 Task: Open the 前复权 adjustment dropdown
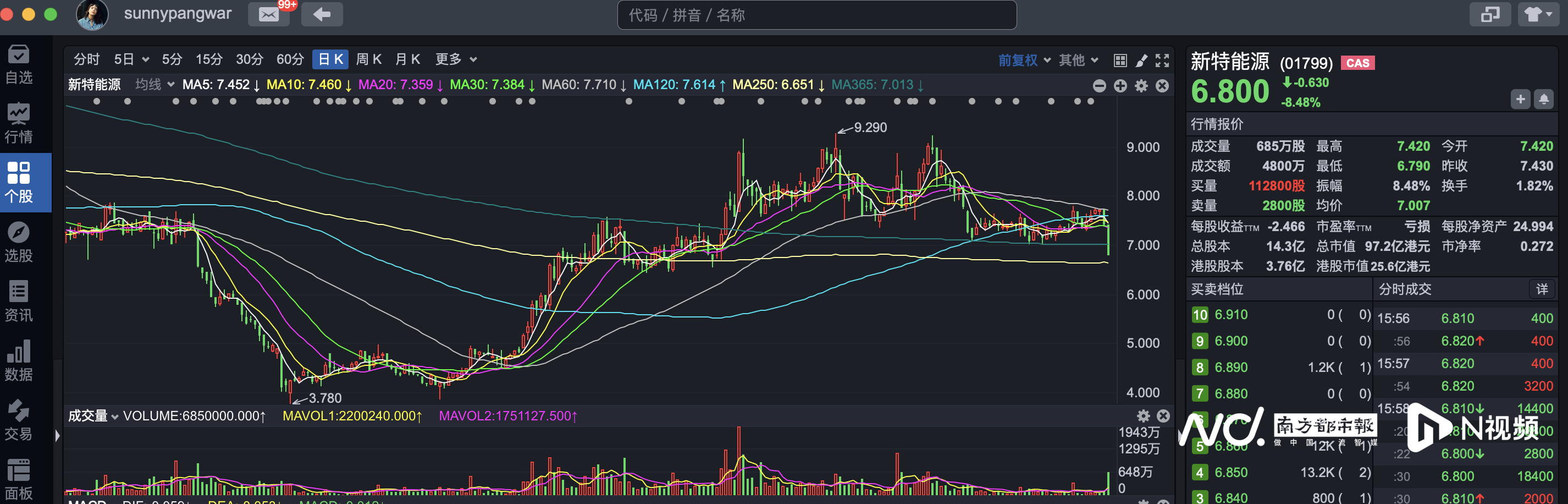pos(1024,61)
